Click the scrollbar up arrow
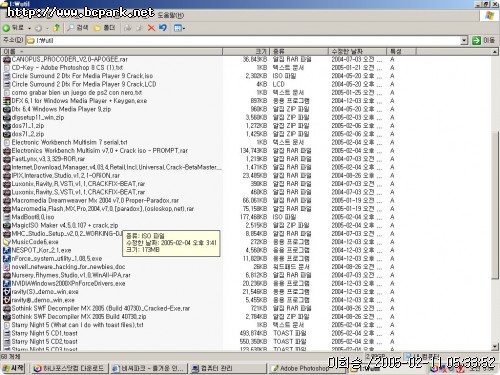500x375 pixels. tap(495, 52)
